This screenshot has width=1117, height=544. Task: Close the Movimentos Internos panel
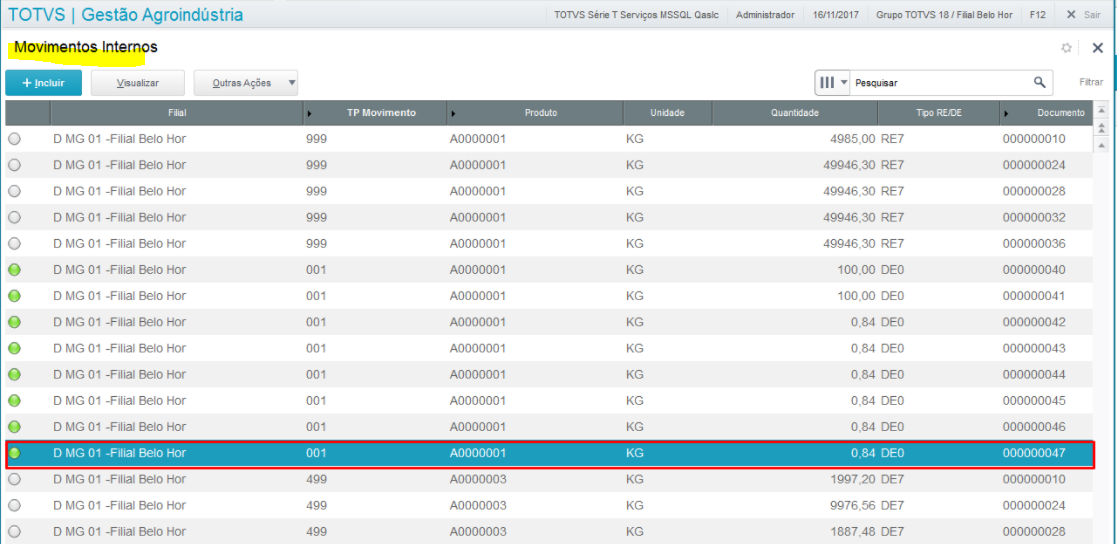pyautogui.click(x=1098, y=48)
